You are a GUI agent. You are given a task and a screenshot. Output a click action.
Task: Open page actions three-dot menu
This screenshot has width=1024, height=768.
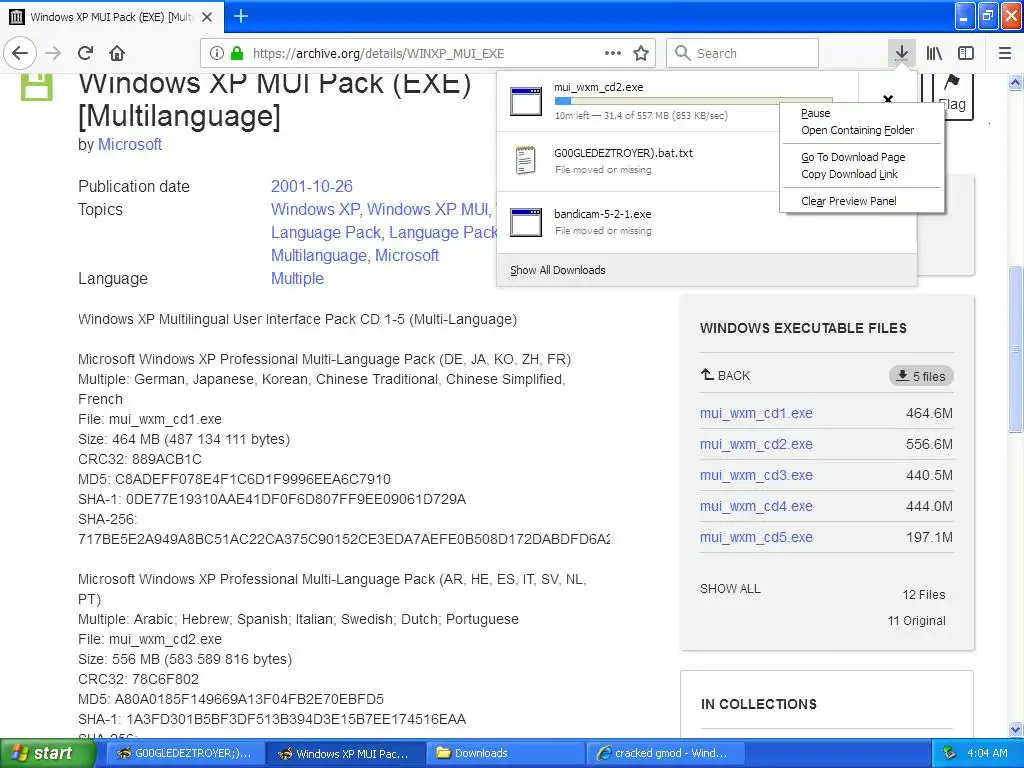click(x=613, y=53)
